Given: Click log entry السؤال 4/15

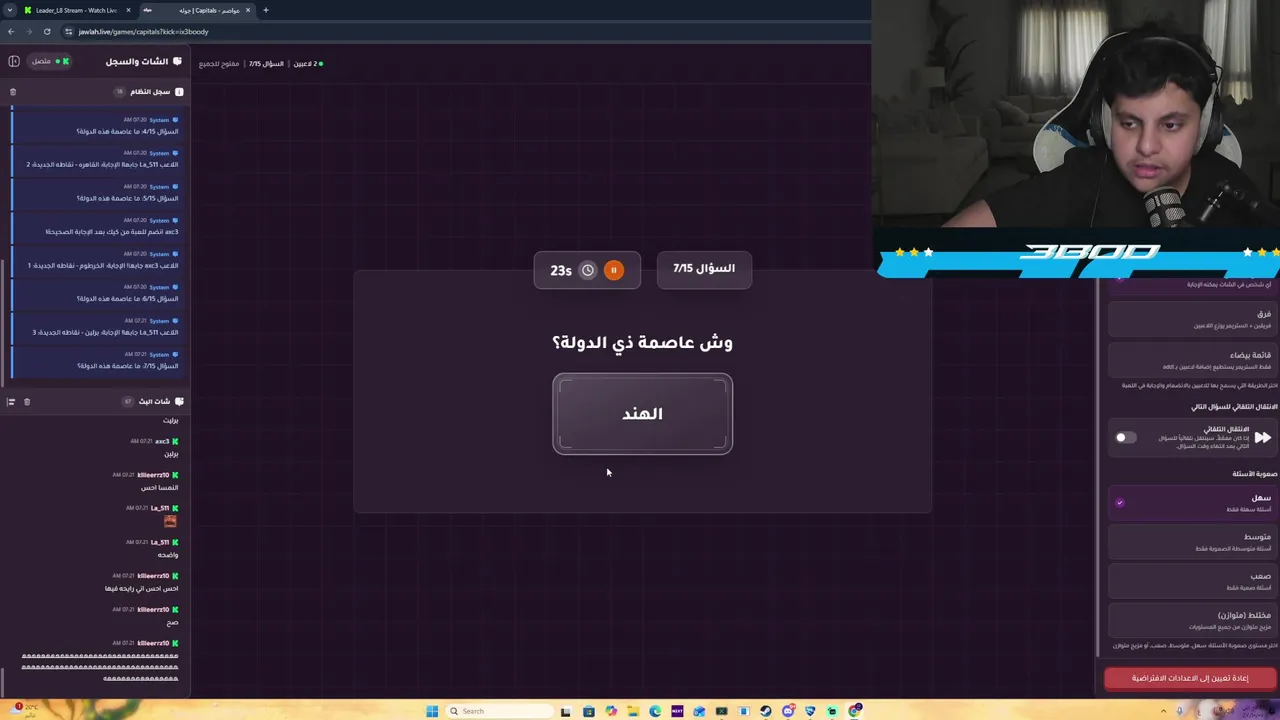Looking at the screenshot, I should point(97,126).
